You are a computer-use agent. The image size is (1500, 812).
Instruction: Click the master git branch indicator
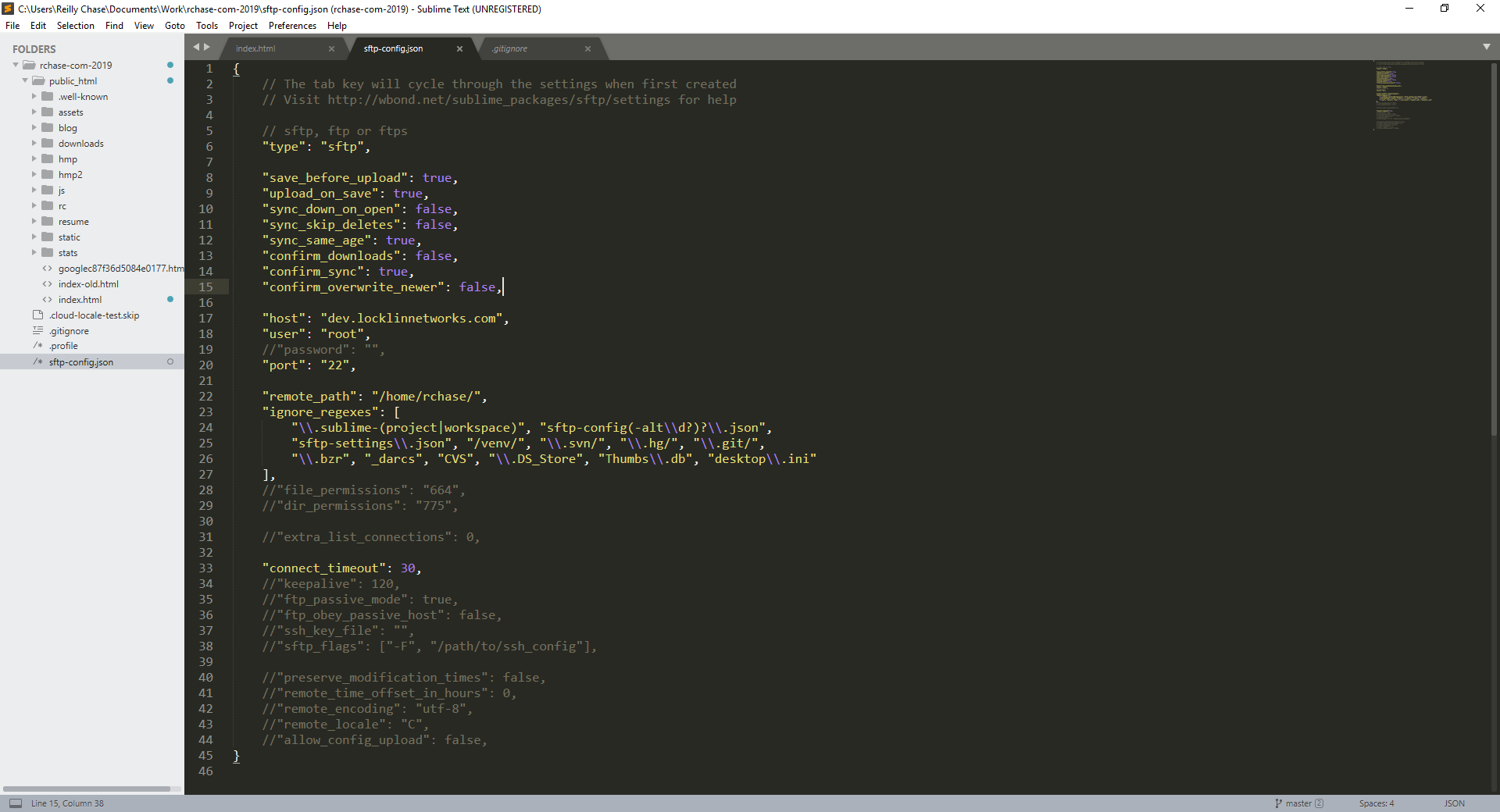[x=1298, y=803]
